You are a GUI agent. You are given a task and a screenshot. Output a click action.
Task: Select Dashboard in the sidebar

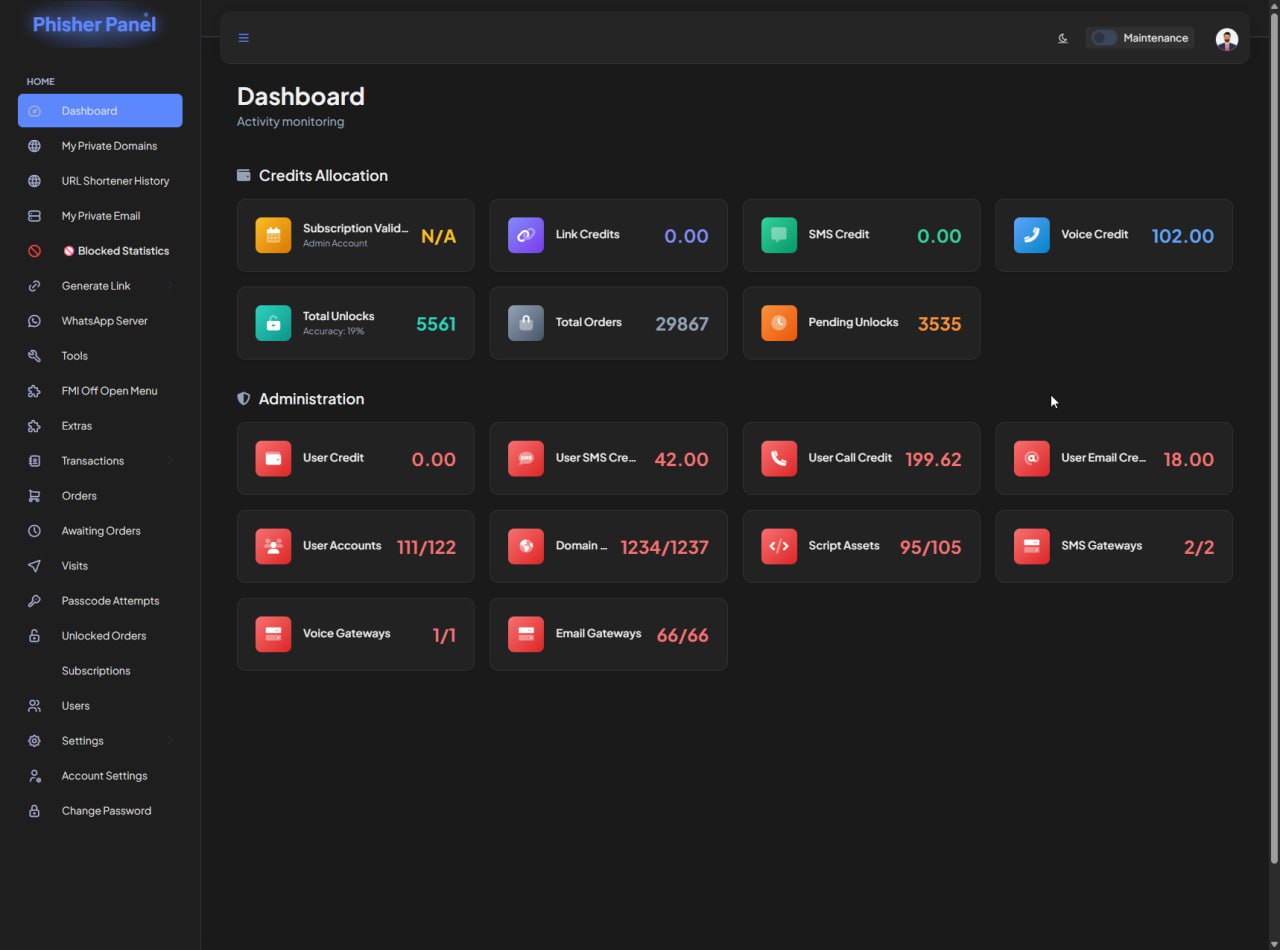click(x=100, y=111)
